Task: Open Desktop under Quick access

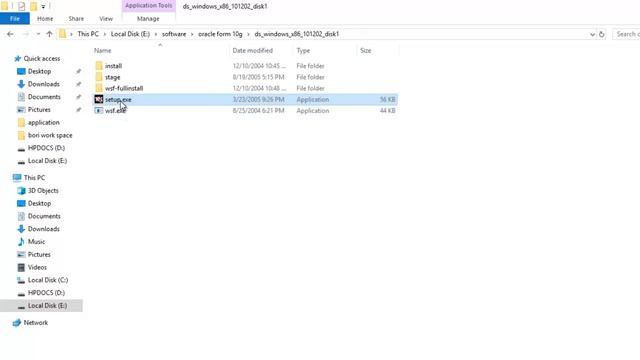Action: (x=39, y=71)
